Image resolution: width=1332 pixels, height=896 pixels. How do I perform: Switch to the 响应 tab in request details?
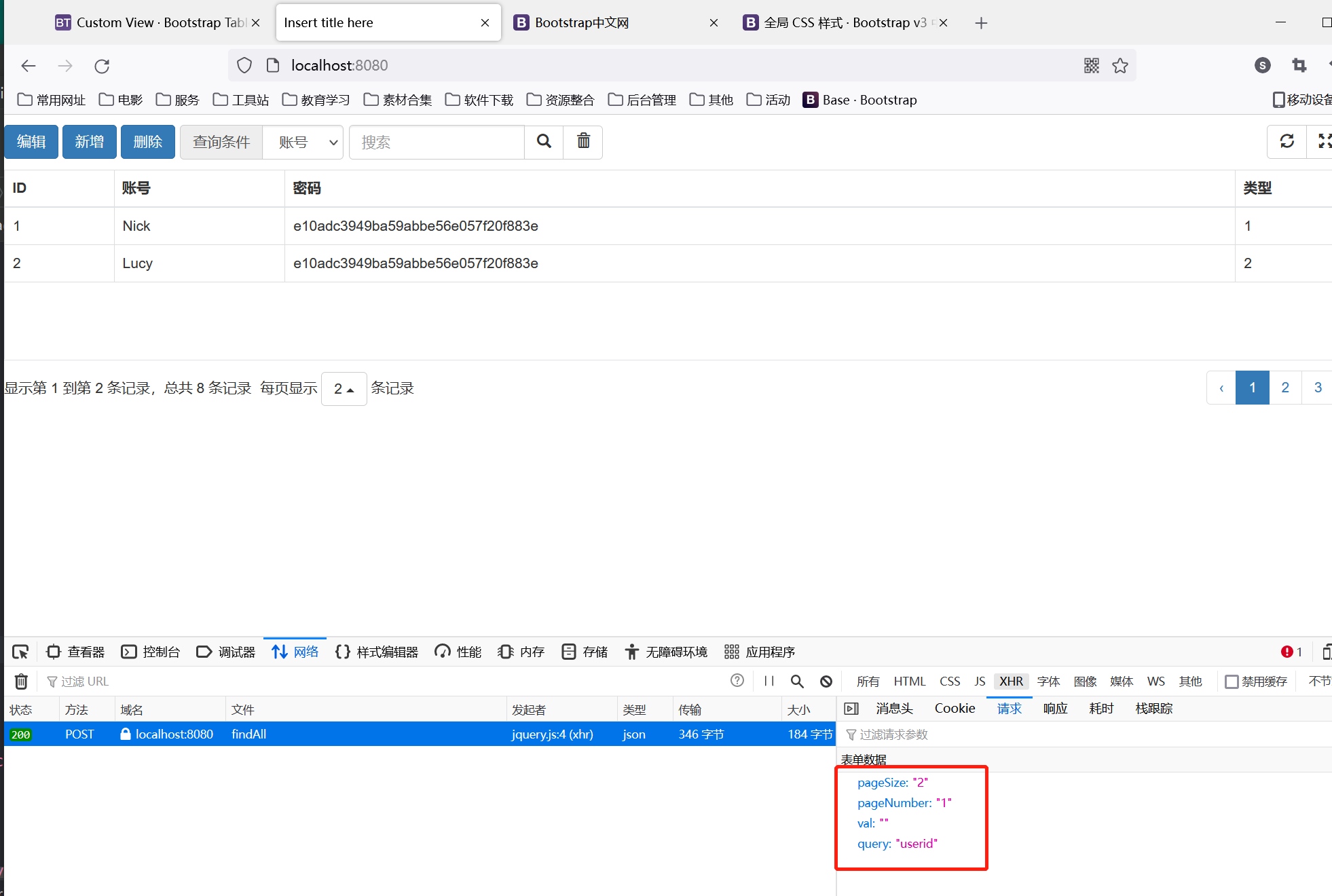pos(1055,709)
